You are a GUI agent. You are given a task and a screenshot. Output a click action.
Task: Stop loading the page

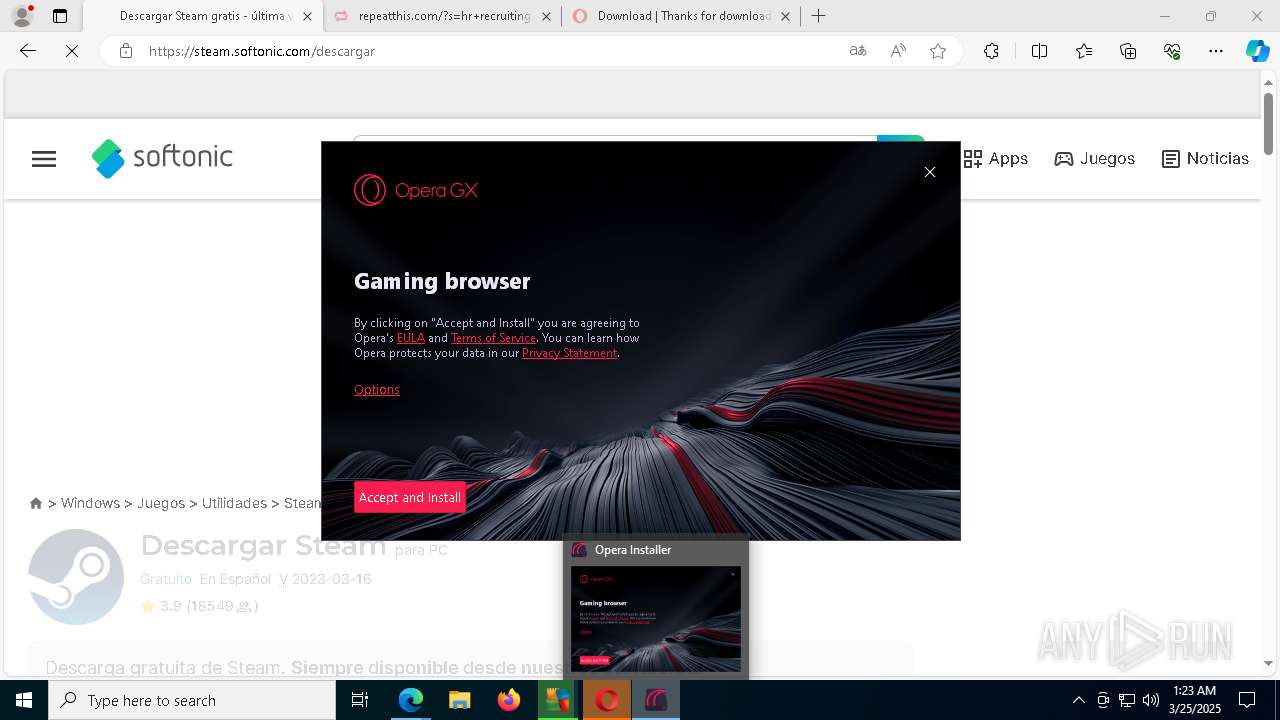72,51
